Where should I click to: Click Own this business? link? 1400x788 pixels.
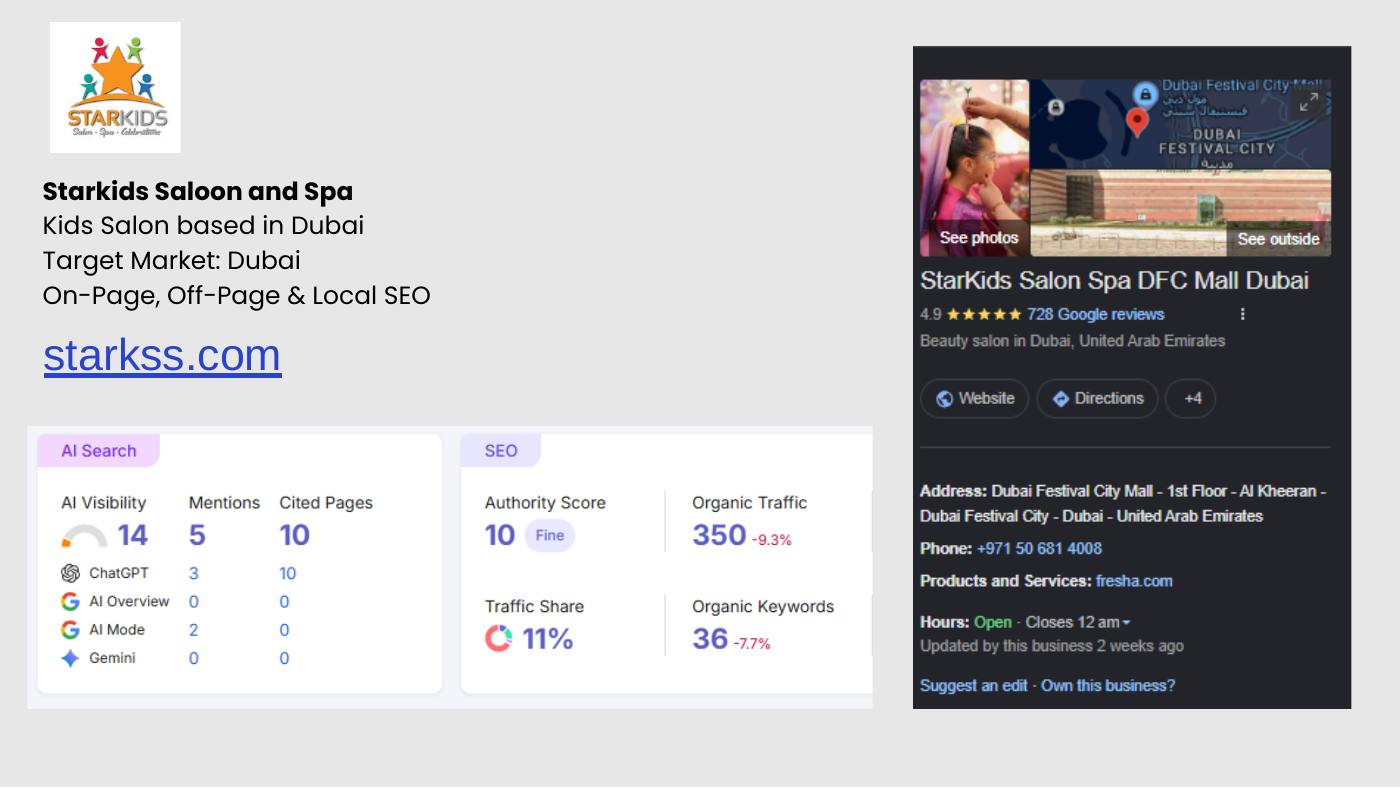1108,686
